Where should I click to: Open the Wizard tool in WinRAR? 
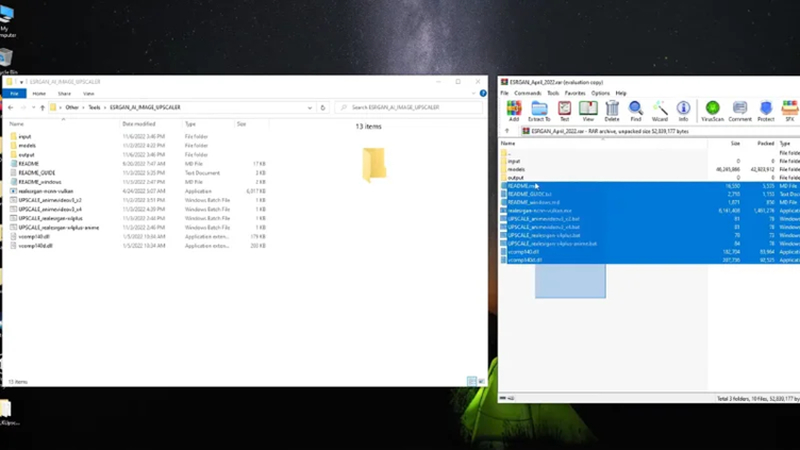coord(659,111)
